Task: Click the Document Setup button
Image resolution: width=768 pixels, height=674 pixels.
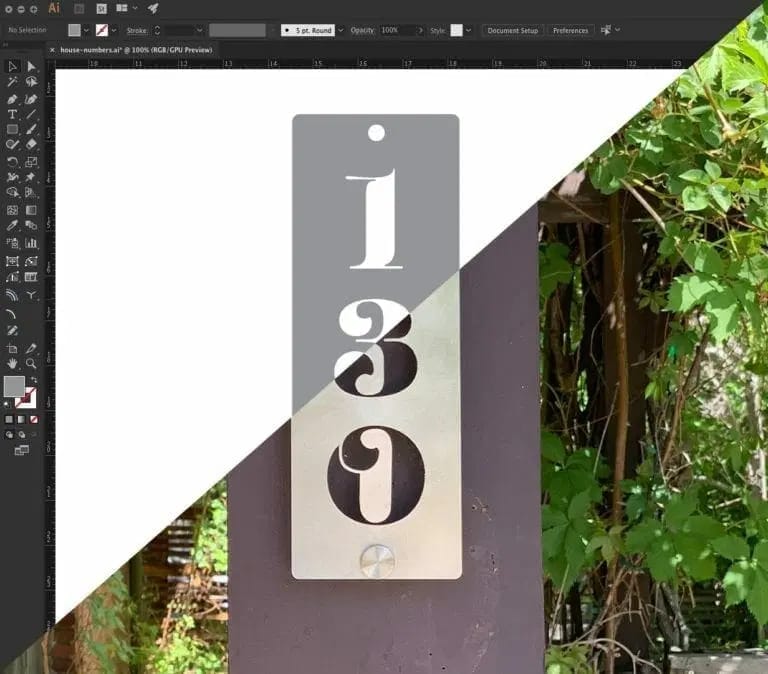Action: 512,30
